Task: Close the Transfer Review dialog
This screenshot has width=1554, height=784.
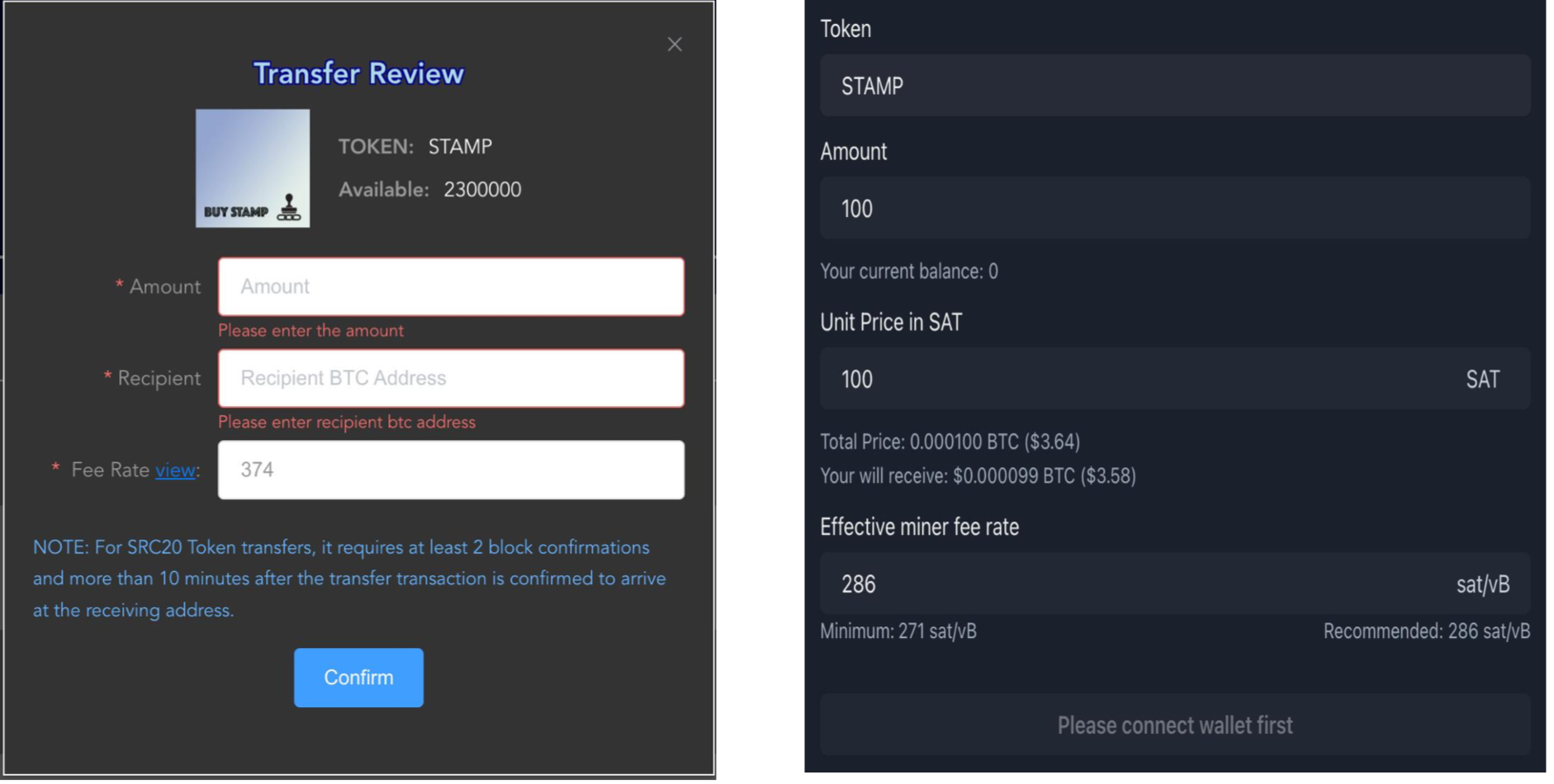Action: pos(675,45)
